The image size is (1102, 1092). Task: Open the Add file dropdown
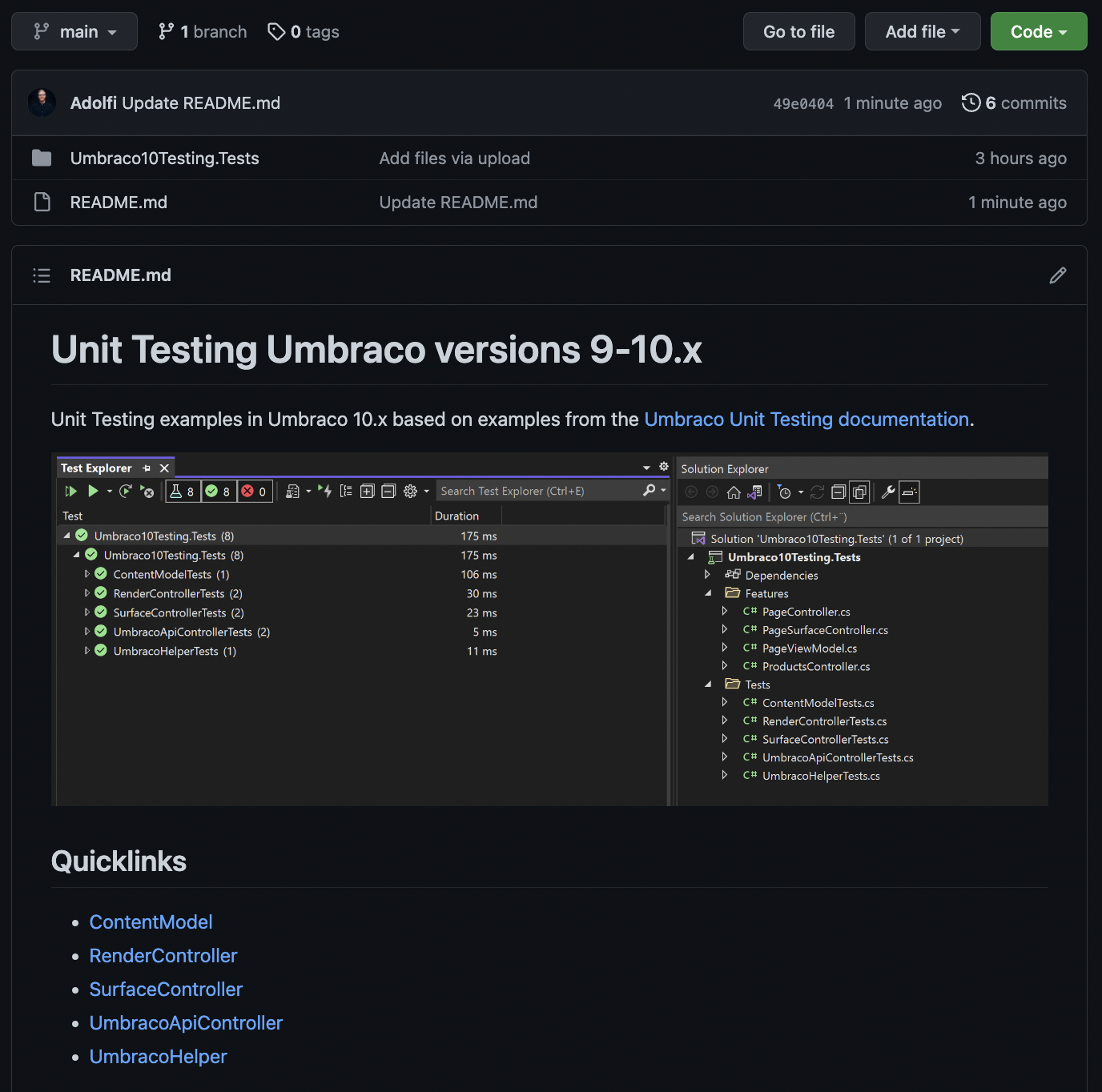pos(923,31)
